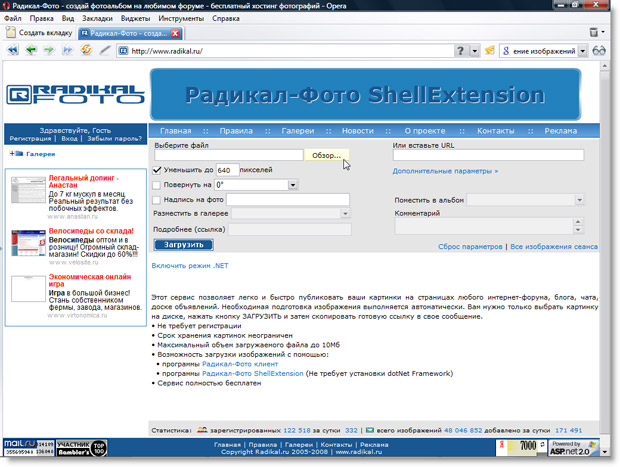The height and width of the screenshot is (467, 620).
Task: Go forward with the green forward arrow
Action: [49, 50]
